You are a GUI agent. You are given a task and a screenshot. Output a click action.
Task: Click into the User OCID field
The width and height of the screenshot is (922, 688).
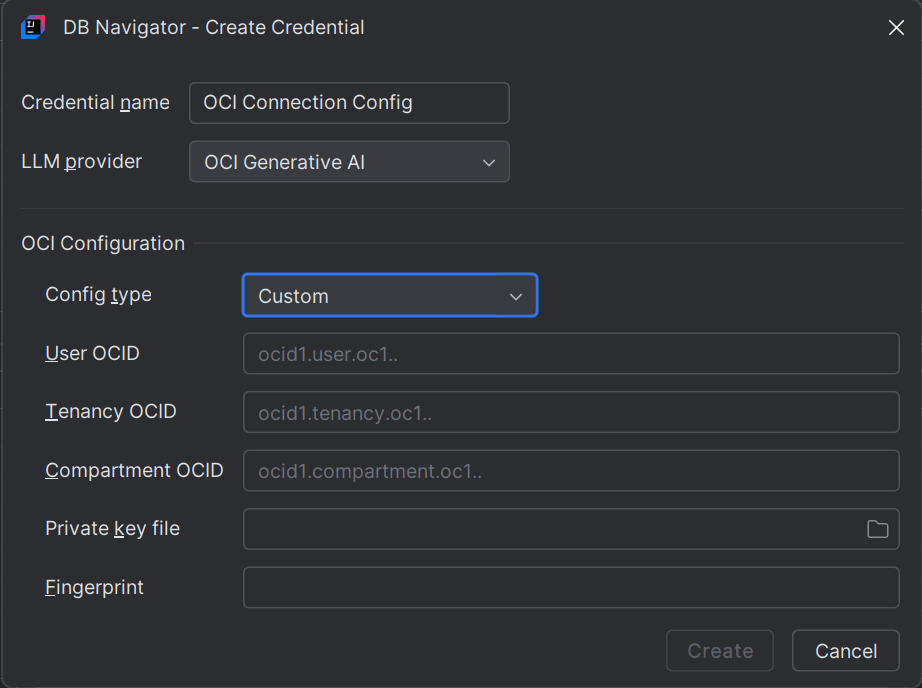pos(571,353)
